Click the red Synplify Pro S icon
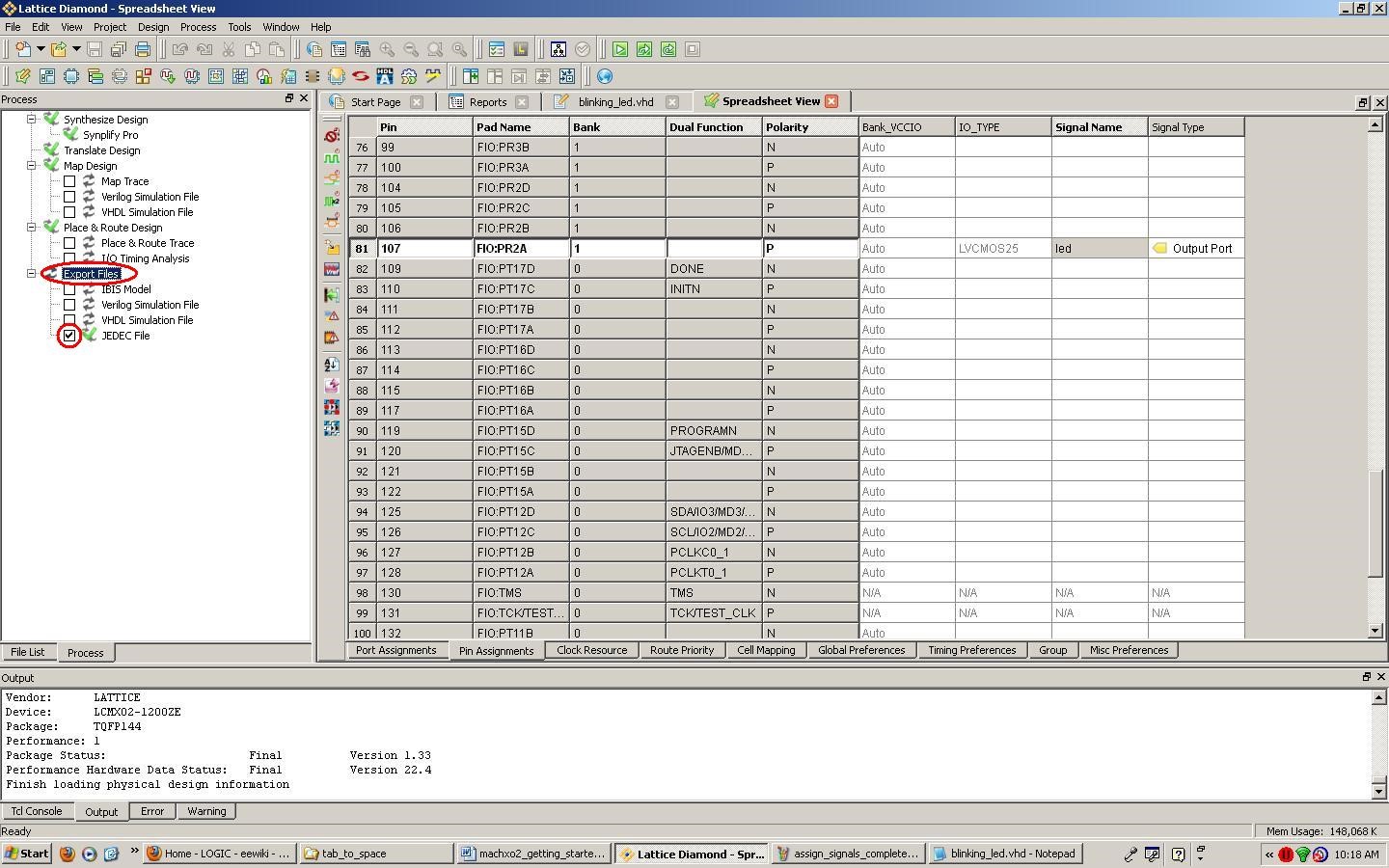Viewport: 1389px width, 868px height. [x=361, y=76]
